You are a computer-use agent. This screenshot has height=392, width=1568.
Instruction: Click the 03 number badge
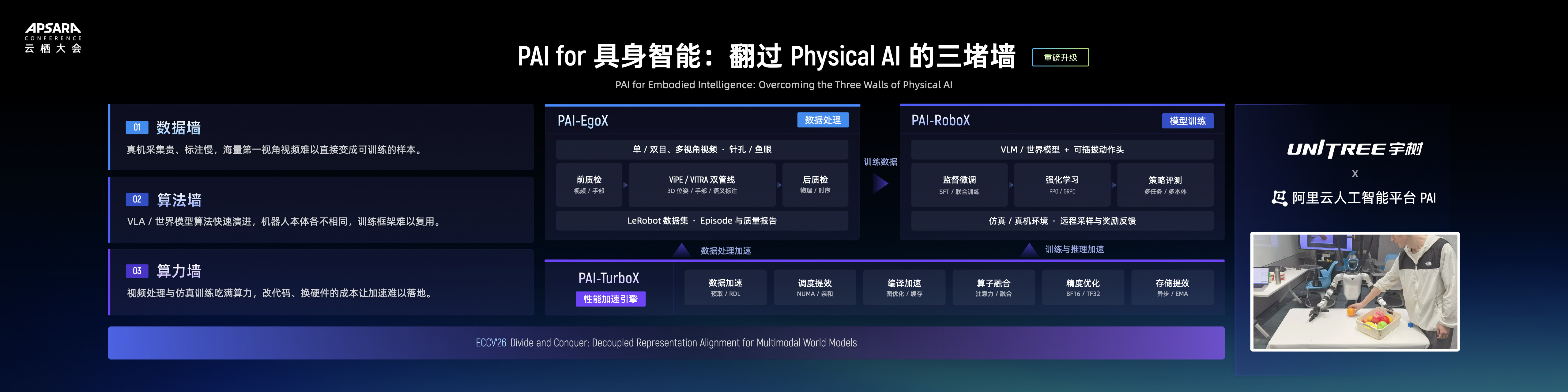point(137,271)
